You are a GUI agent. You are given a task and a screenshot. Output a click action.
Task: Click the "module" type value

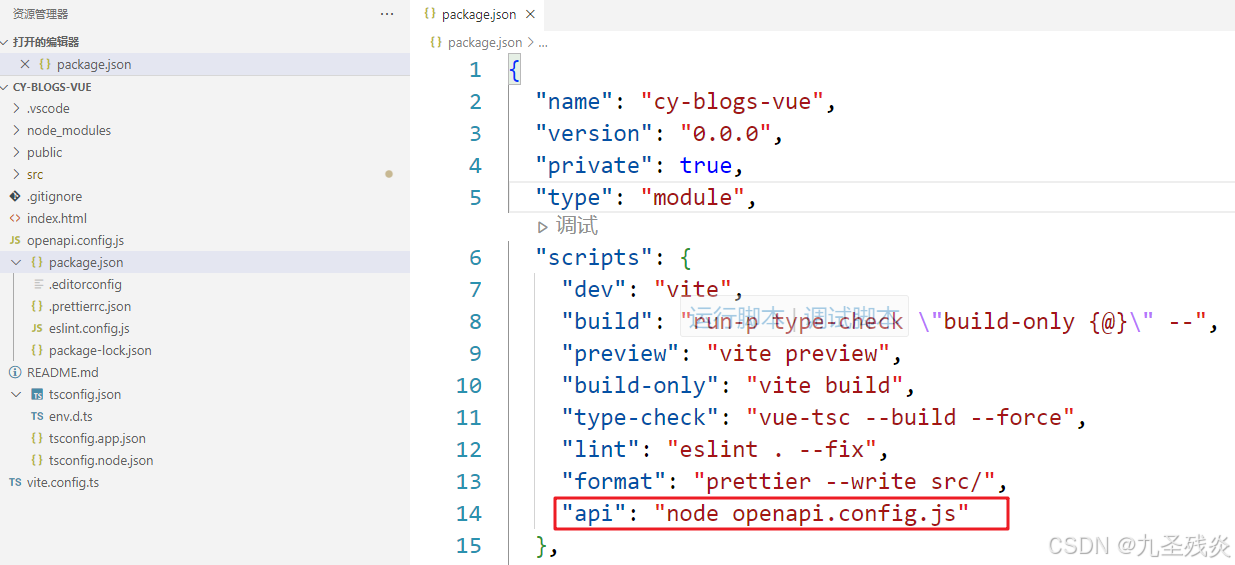[x=693, y=198]
